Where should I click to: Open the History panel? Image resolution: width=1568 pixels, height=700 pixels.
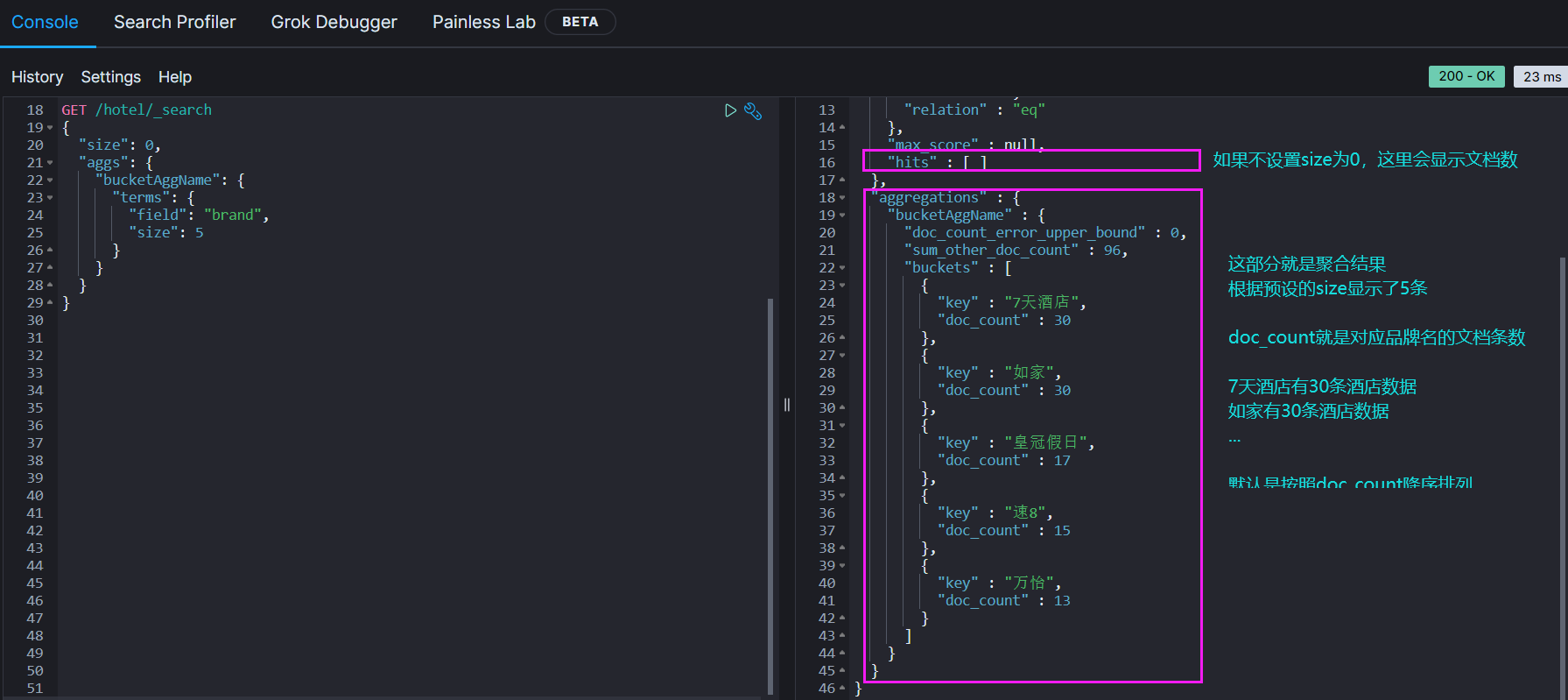point(37,77)
